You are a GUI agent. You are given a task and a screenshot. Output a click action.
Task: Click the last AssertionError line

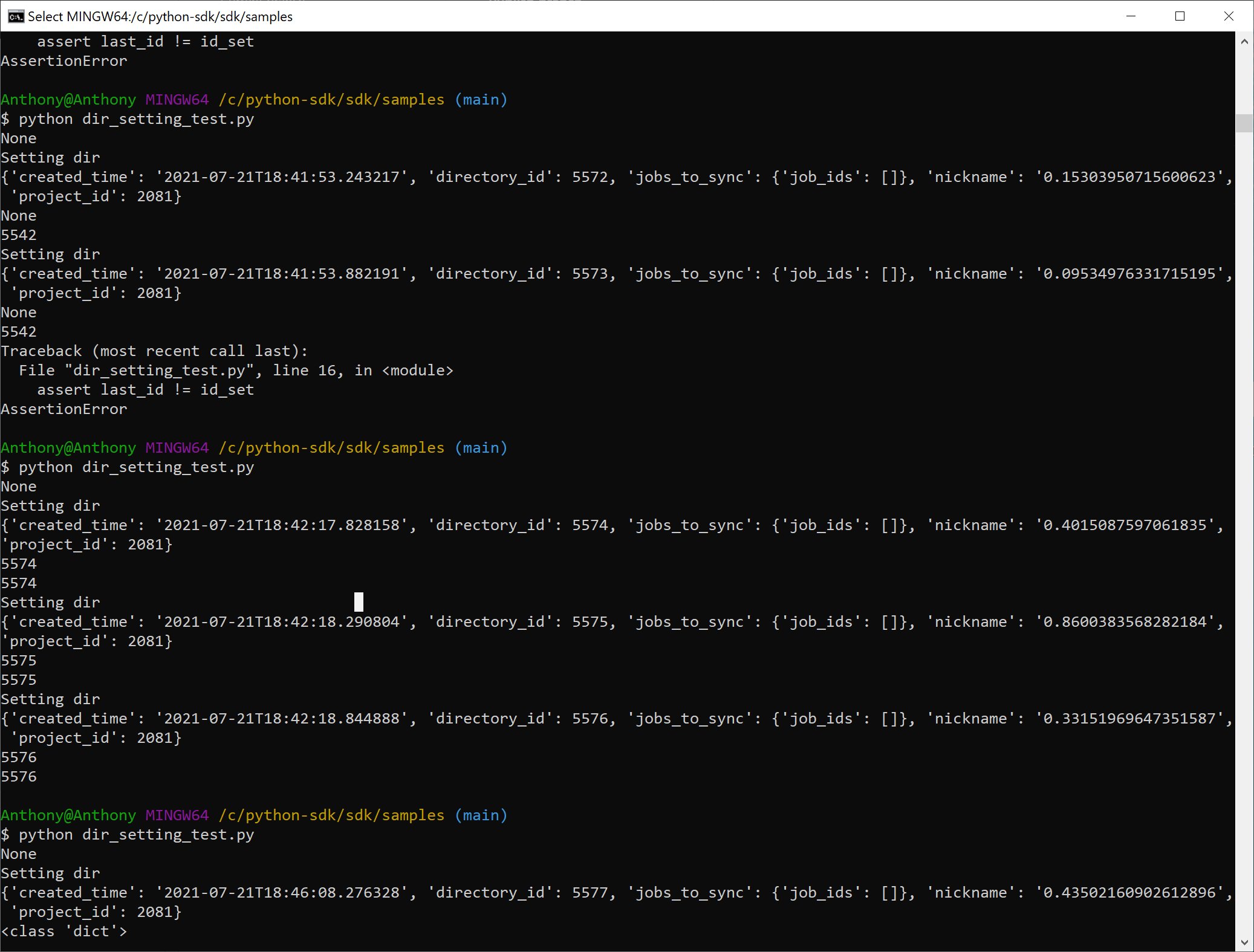point(64,409)
